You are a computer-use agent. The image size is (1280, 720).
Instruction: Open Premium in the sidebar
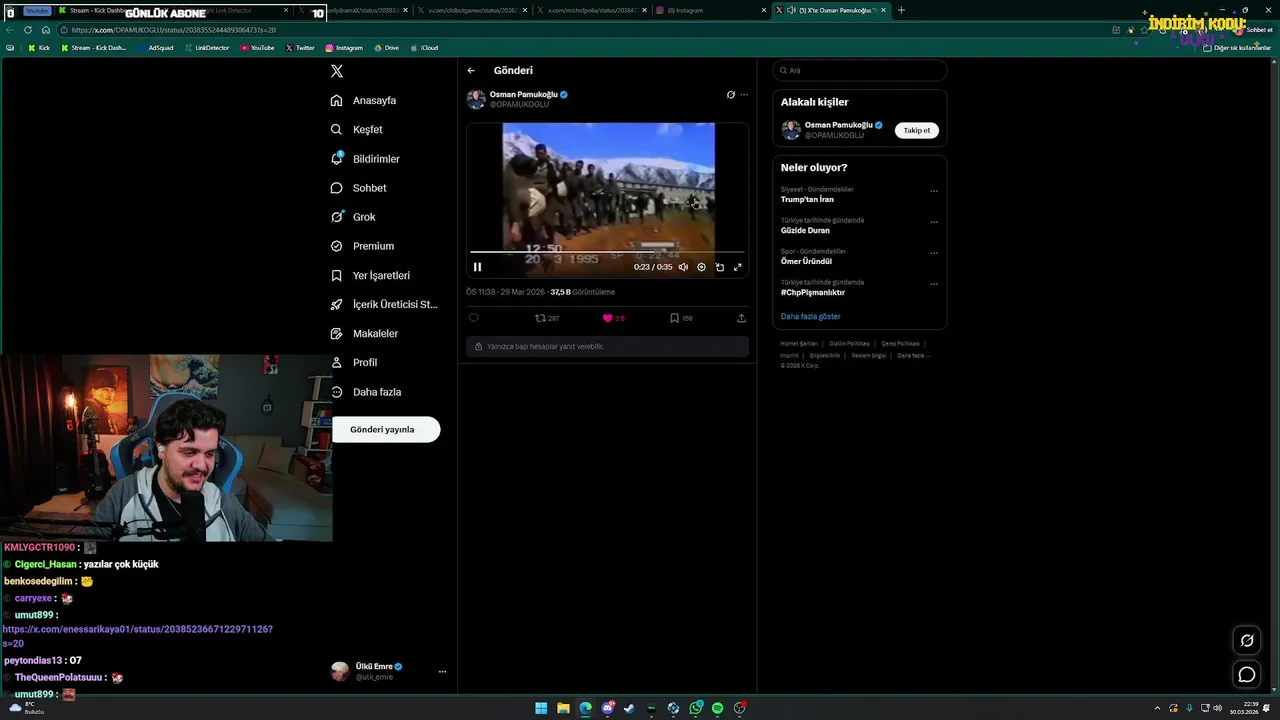362,246
